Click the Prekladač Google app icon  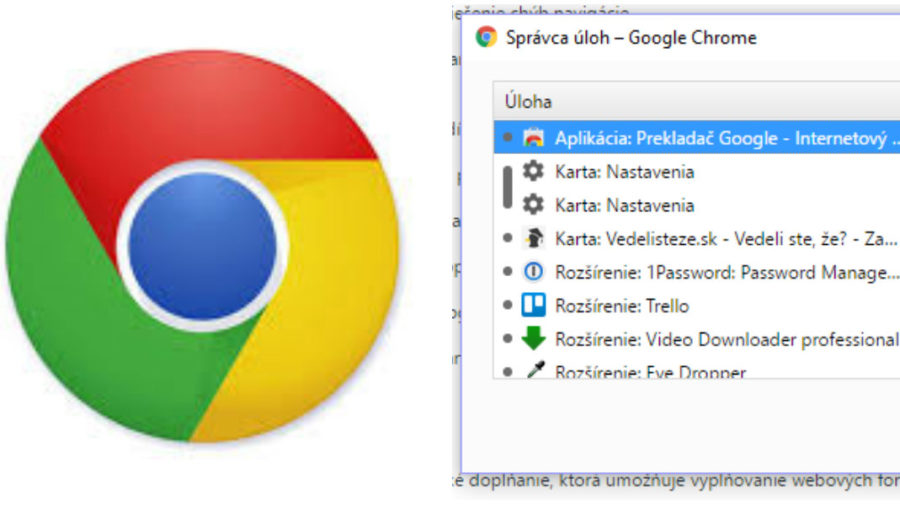534,138
